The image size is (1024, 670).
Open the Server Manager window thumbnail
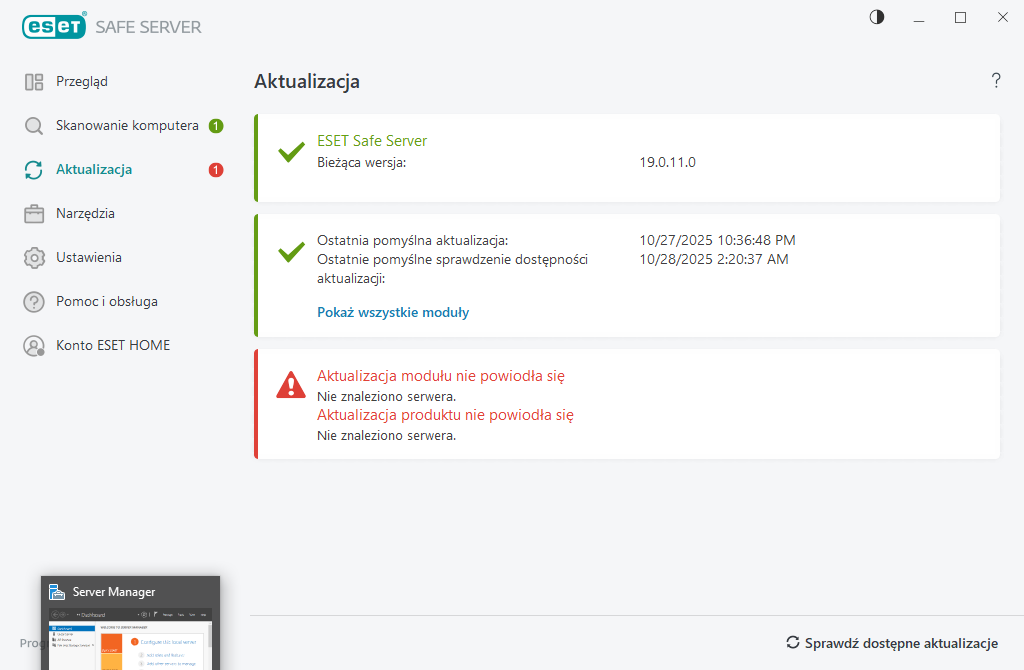[x=130, y=623]
